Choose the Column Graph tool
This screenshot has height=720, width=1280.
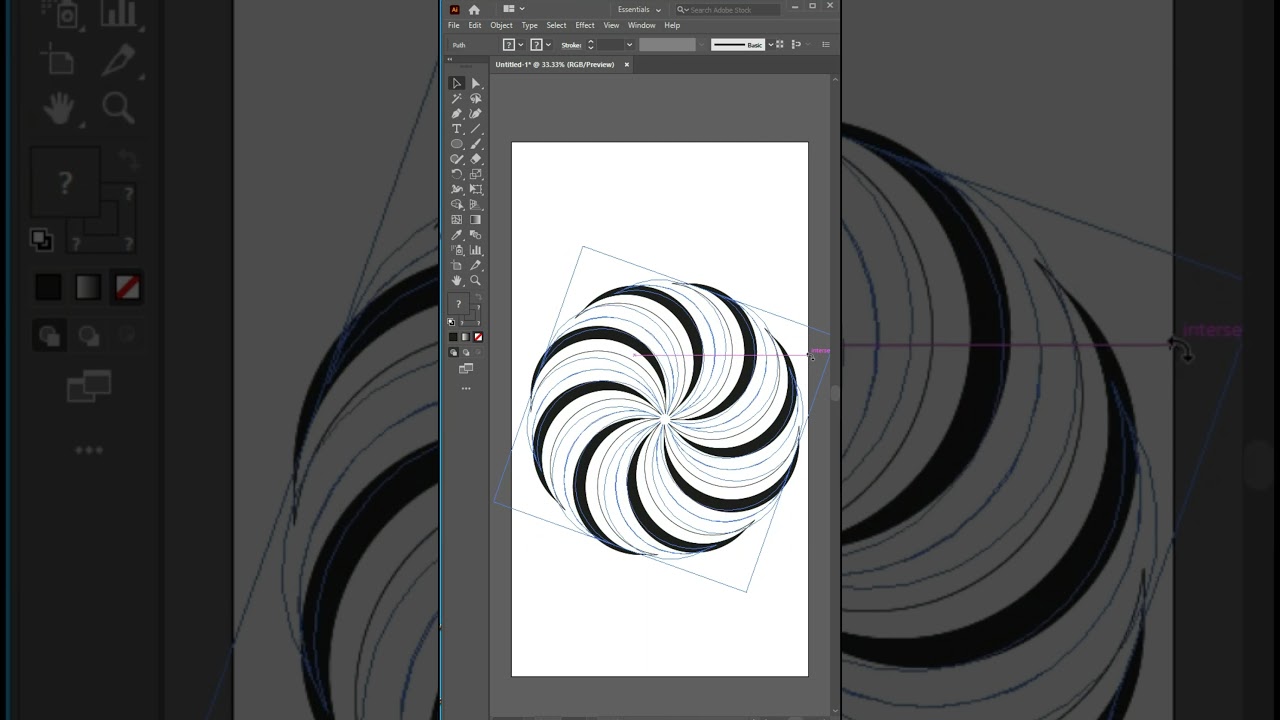point(476,250)
